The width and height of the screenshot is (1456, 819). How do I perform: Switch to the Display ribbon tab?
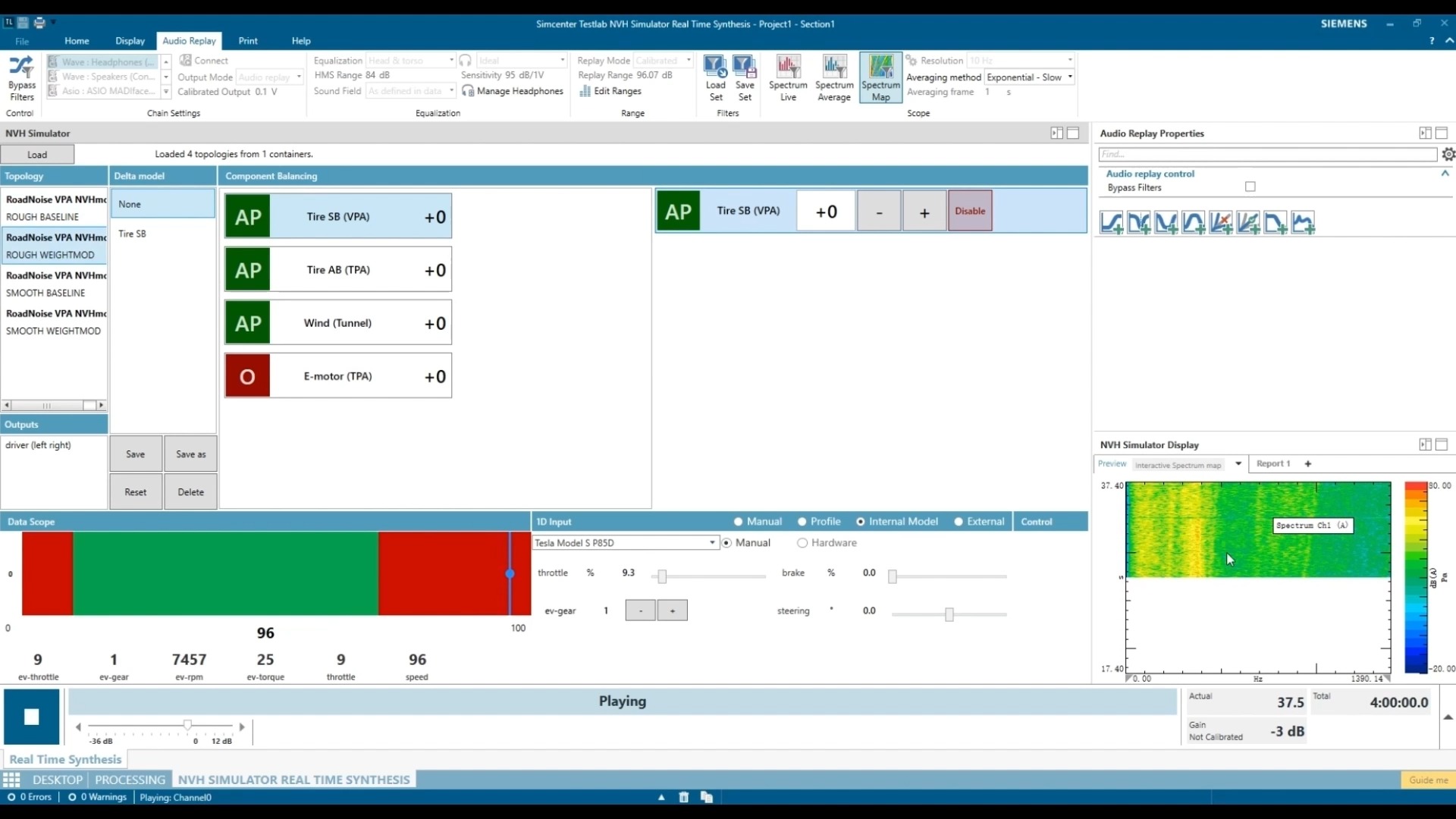(x=130, y=41)
